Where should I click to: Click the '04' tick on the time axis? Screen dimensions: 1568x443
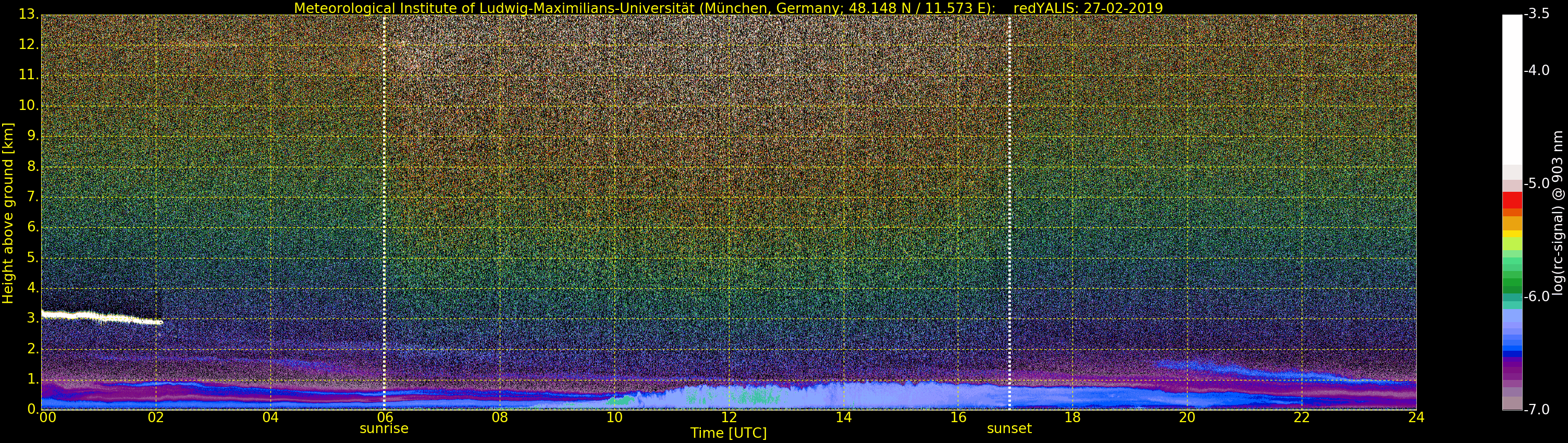270,417
